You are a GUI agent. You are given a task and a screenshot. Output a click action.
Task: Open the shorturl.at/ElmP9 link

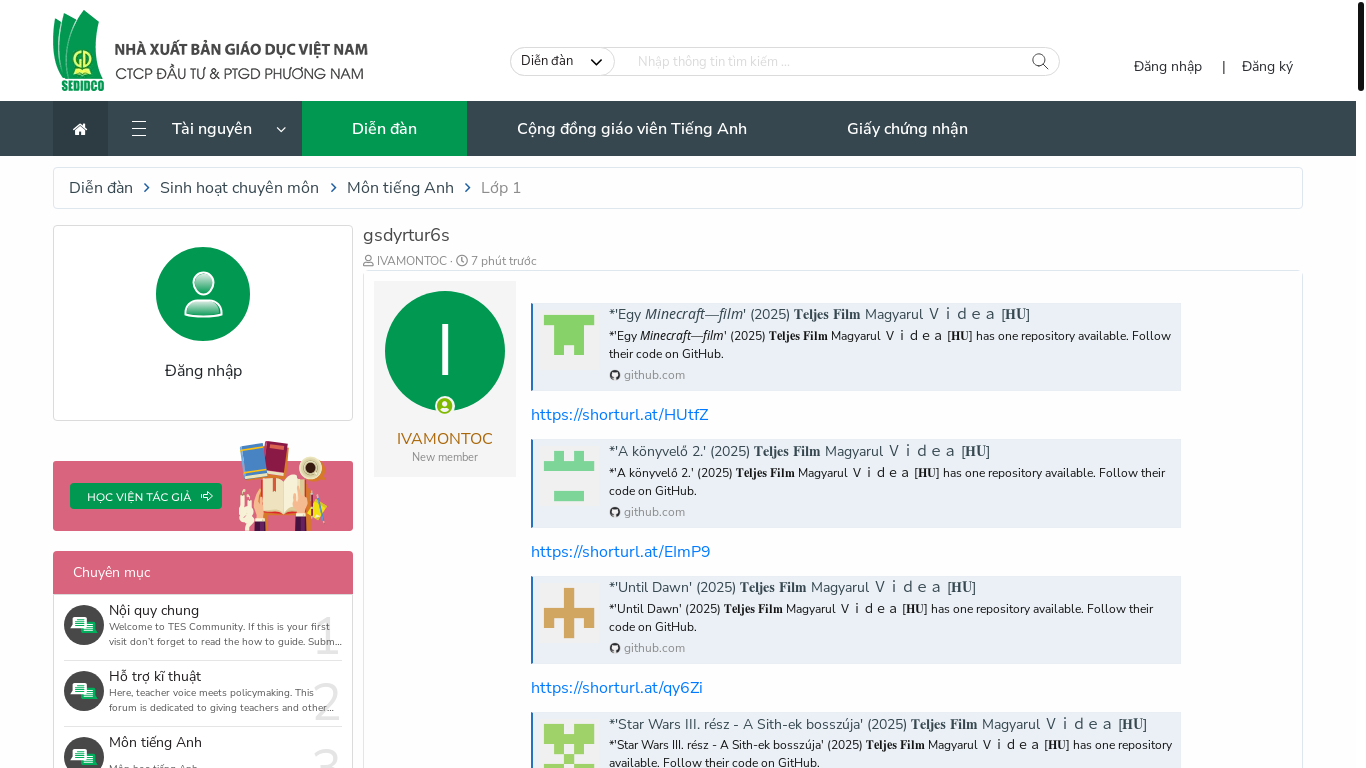coord(620,552)
